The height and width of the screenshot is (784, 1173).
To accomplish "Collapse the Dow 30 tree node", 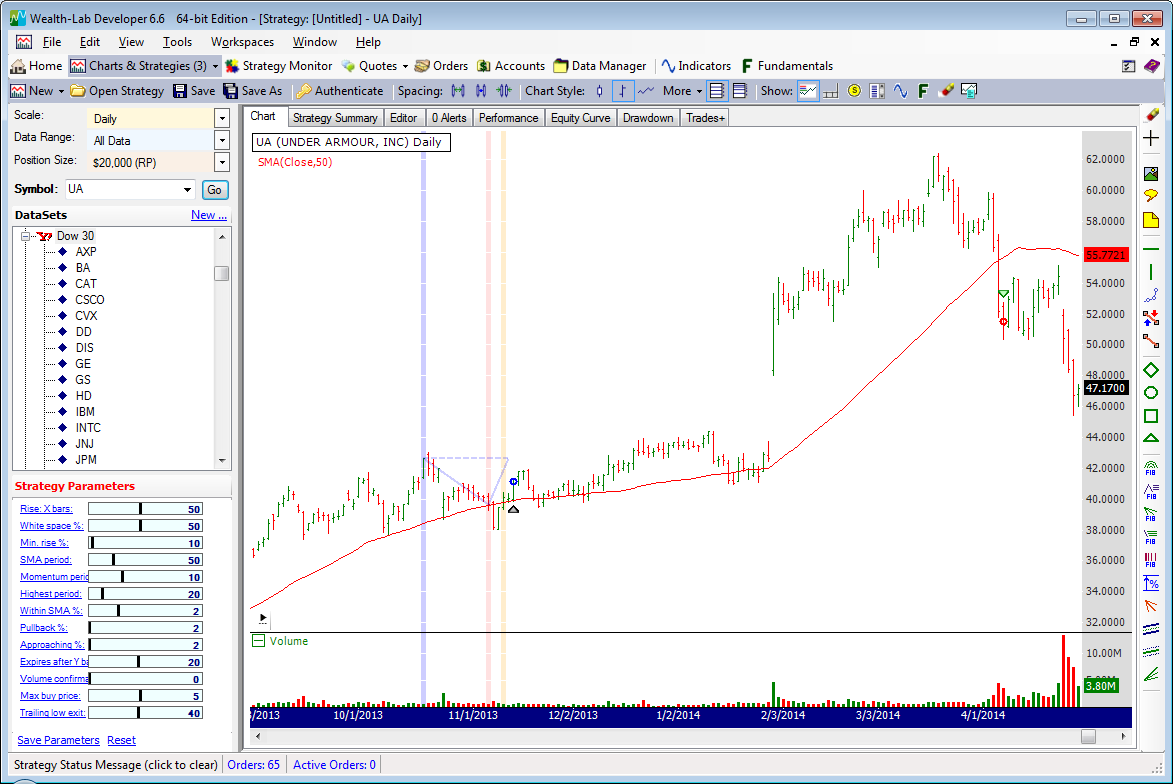I will point(26,236).
